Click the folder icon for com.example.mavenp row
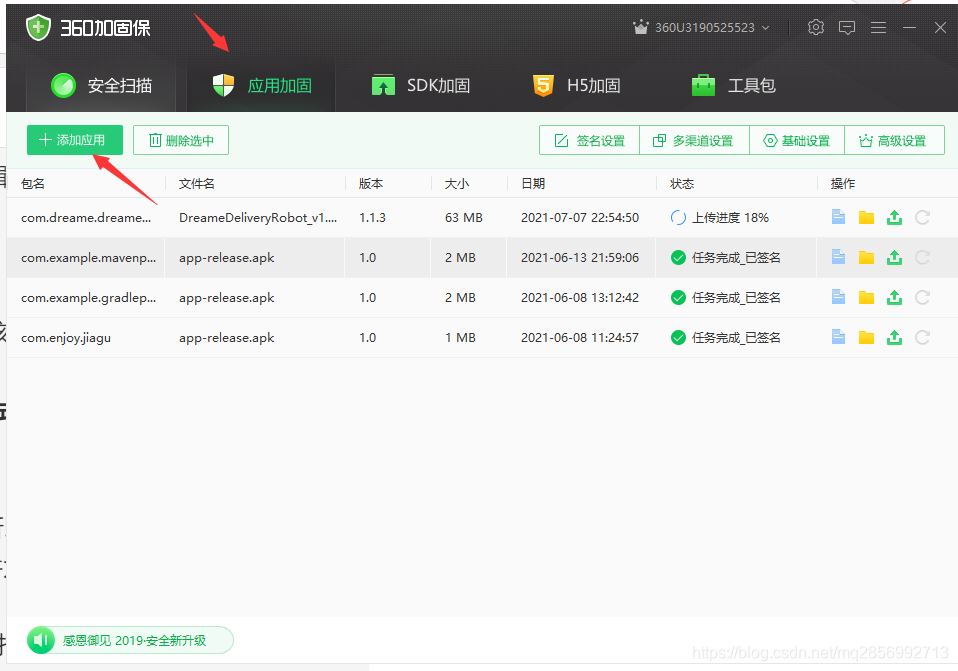Screen dimensions: 958x671 click(x=866, y=257)
